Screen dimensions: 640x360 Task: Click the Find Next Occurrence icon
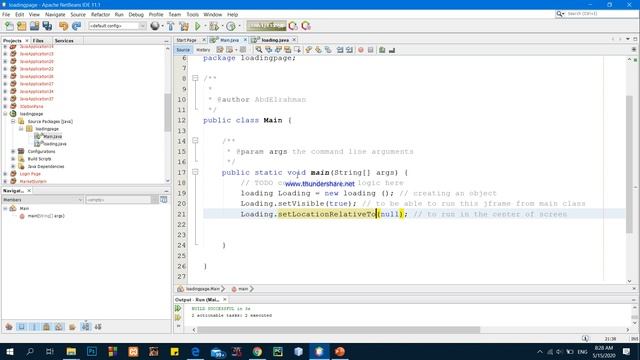pos(278,50)
